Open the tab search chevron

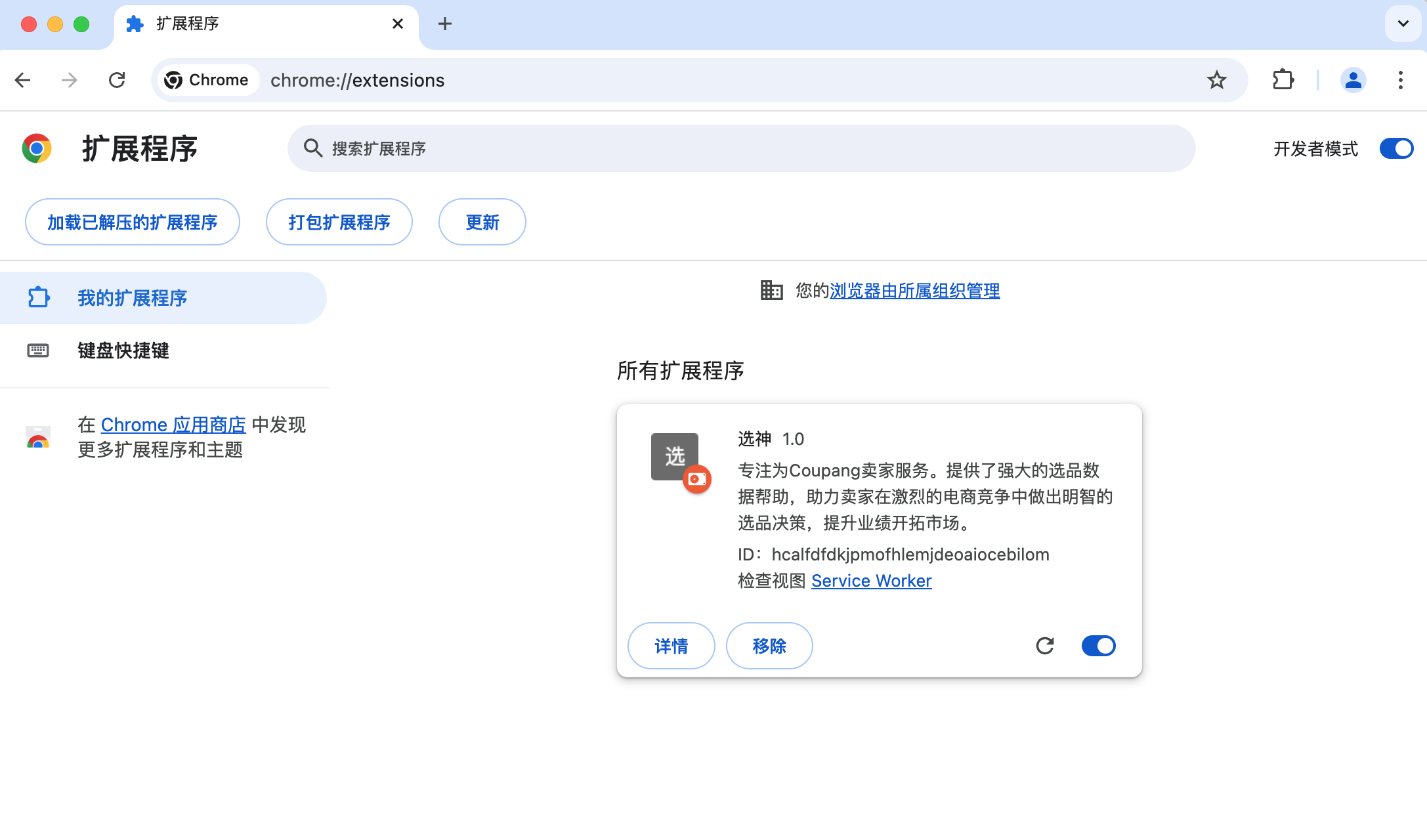click(x=1402, y=24)
